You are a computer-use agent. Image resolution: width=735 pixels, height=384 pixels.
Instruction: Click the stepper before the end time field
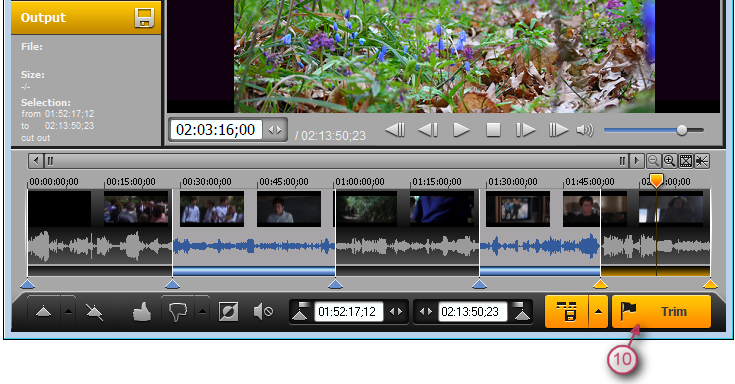(426, 311)
